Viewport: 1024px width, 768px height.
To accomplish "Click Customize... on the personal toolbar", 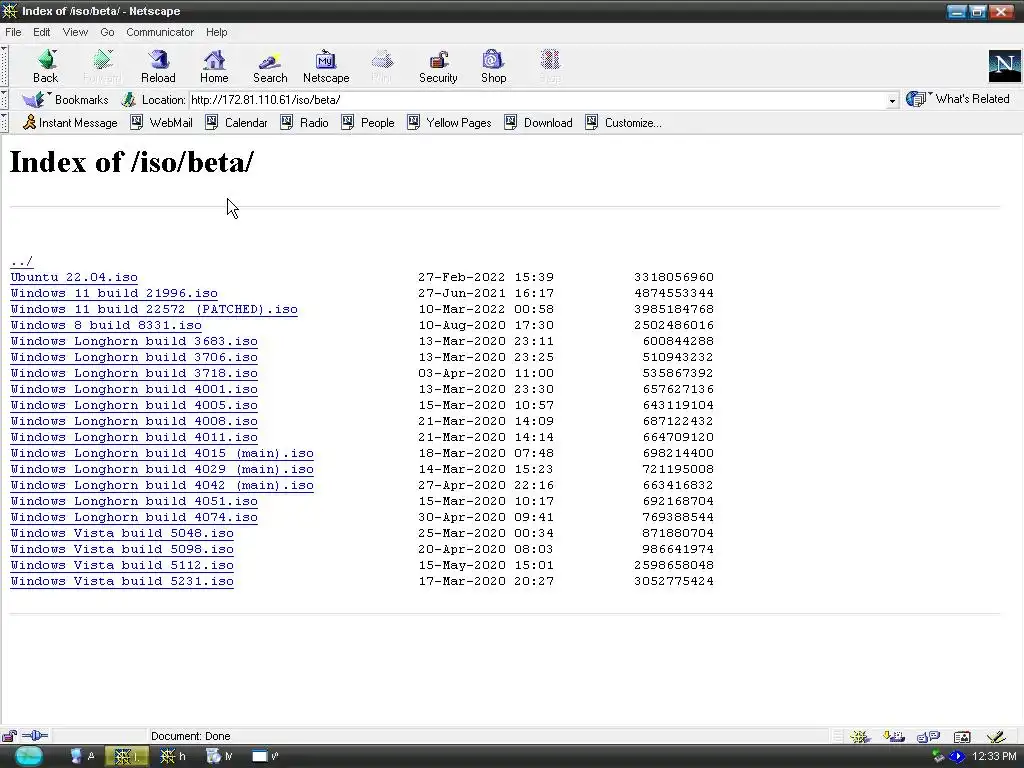I will [624, 123].
